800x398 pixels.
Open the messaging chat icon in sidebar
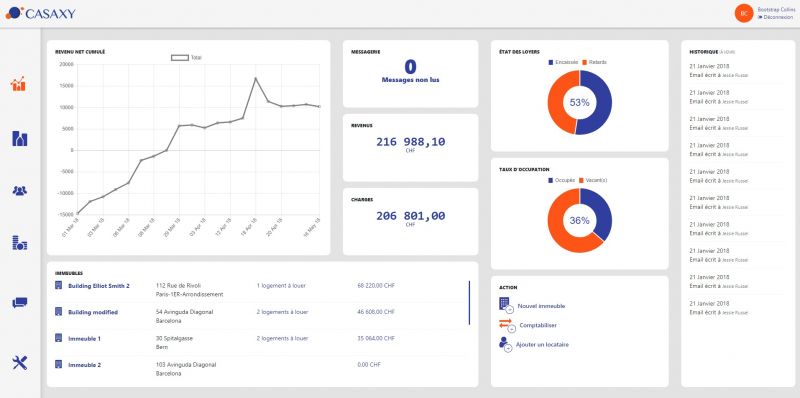19,303
